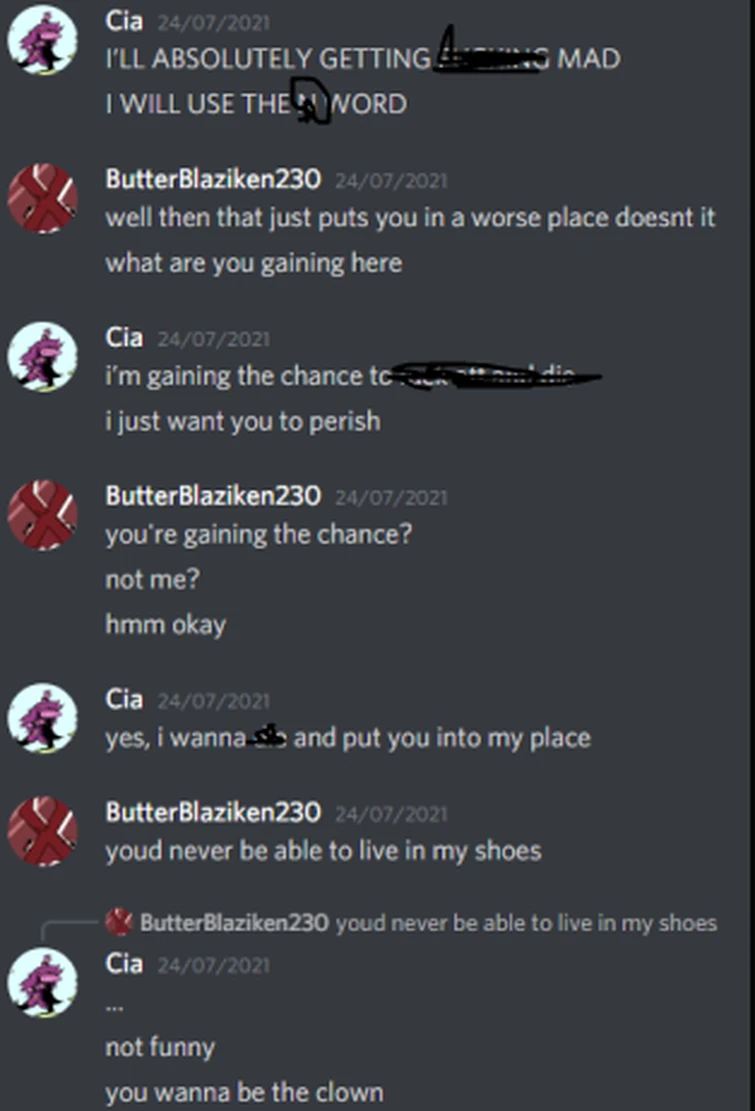Open ButterBlaziken230's avatar next to "hmm okay" messages
The height and width of the screenshot is (1111, 755).
click(42, 514)
